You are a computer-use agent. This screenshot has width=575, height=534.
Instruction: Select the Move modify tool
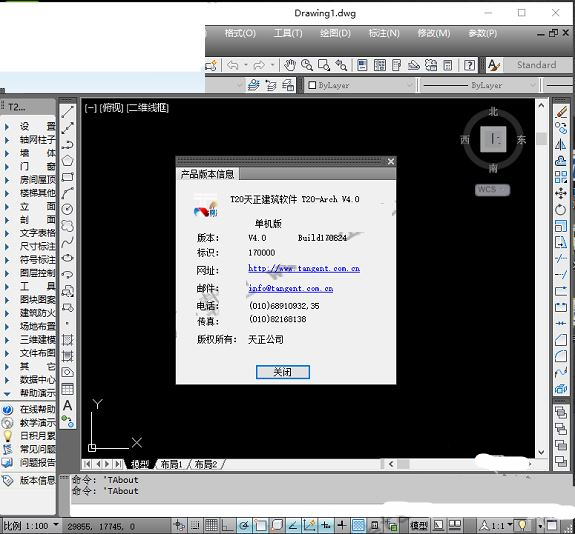(x=561, y=193)
